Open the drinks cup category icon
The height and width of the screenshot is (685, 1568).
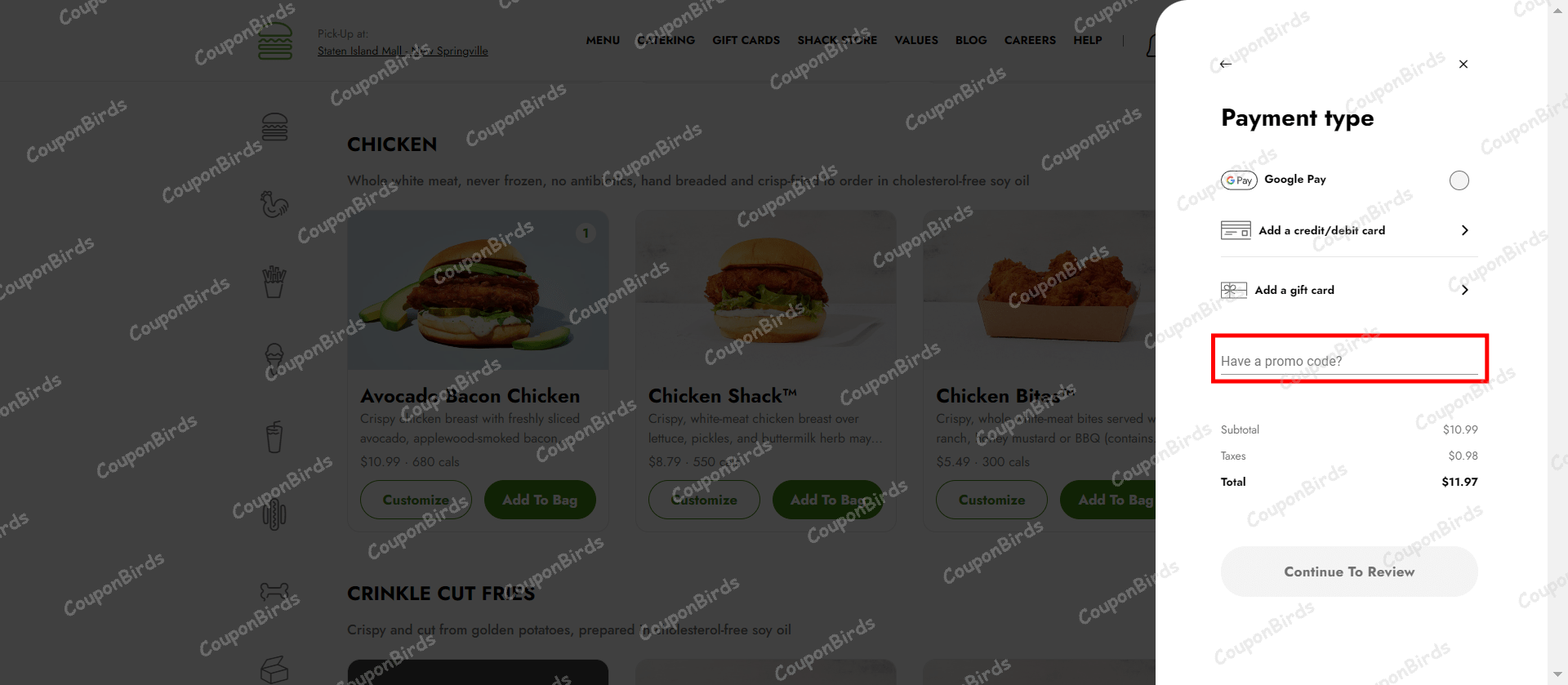[274, 437]
